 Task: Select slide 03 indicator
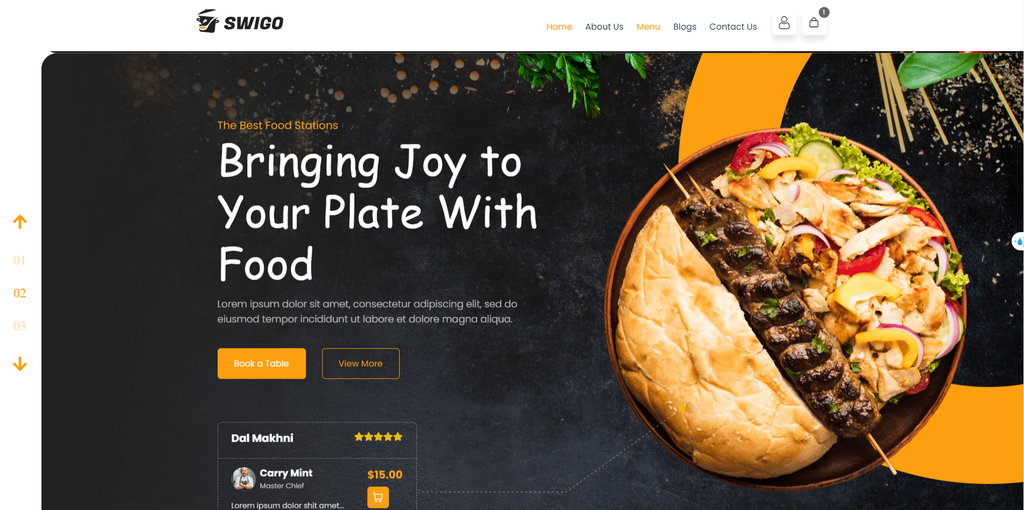tap(20, 326)
